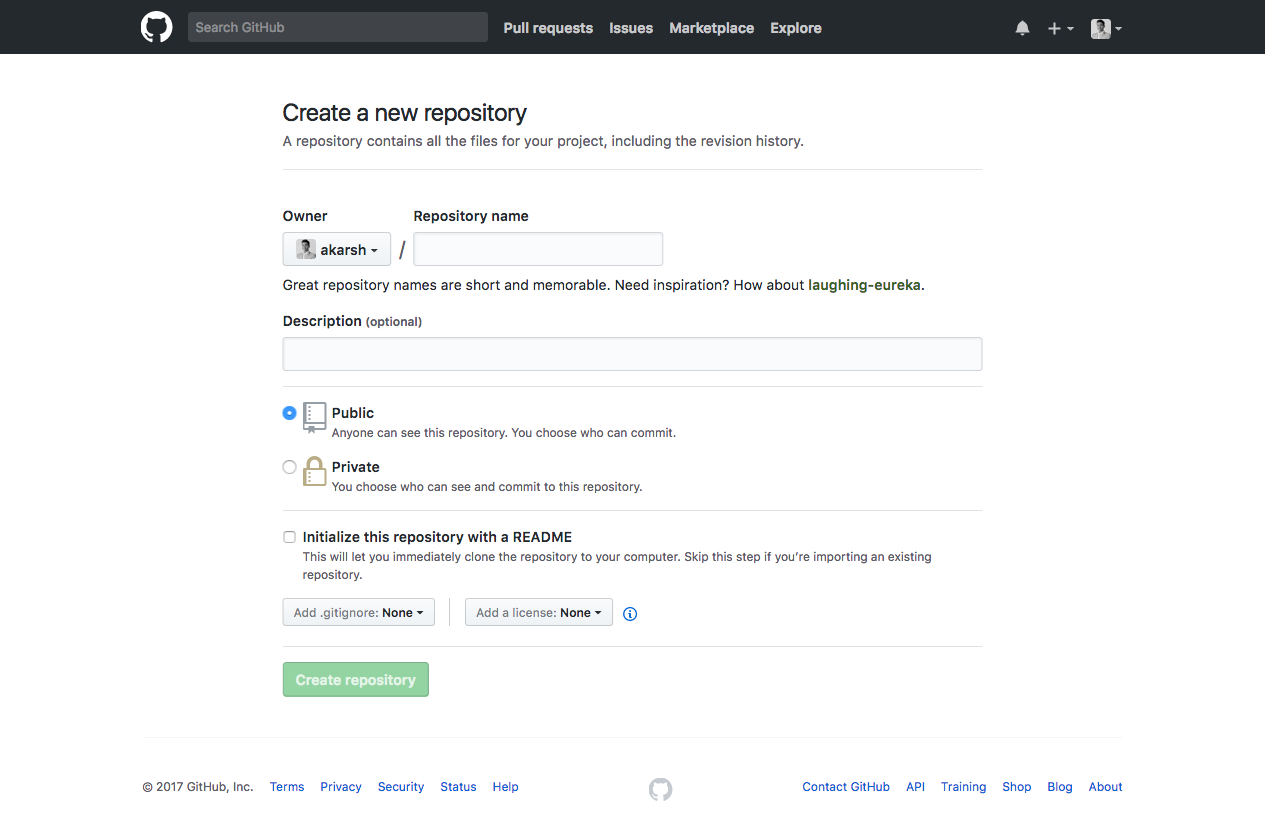
Task: Check Initialize this repository with a README
Action: 289,537
